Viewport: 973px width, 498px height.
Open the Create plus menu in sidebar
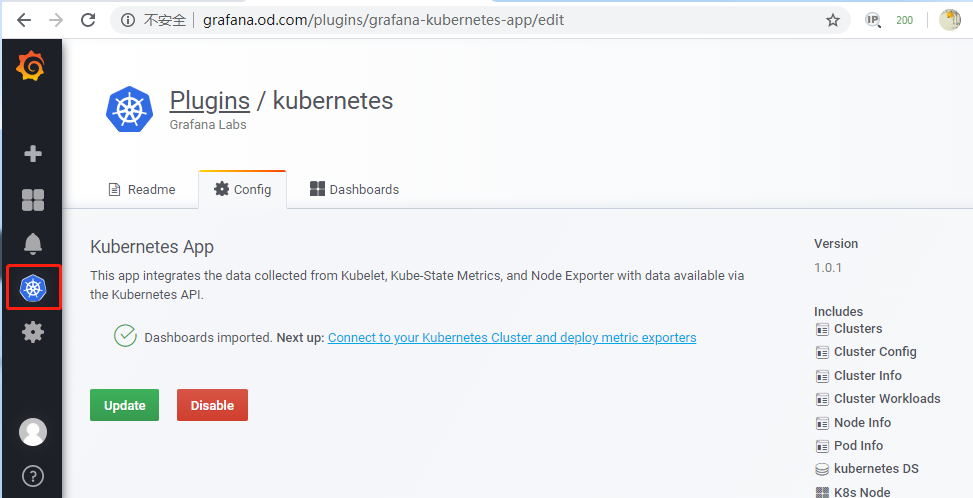(x=33, y=154)
